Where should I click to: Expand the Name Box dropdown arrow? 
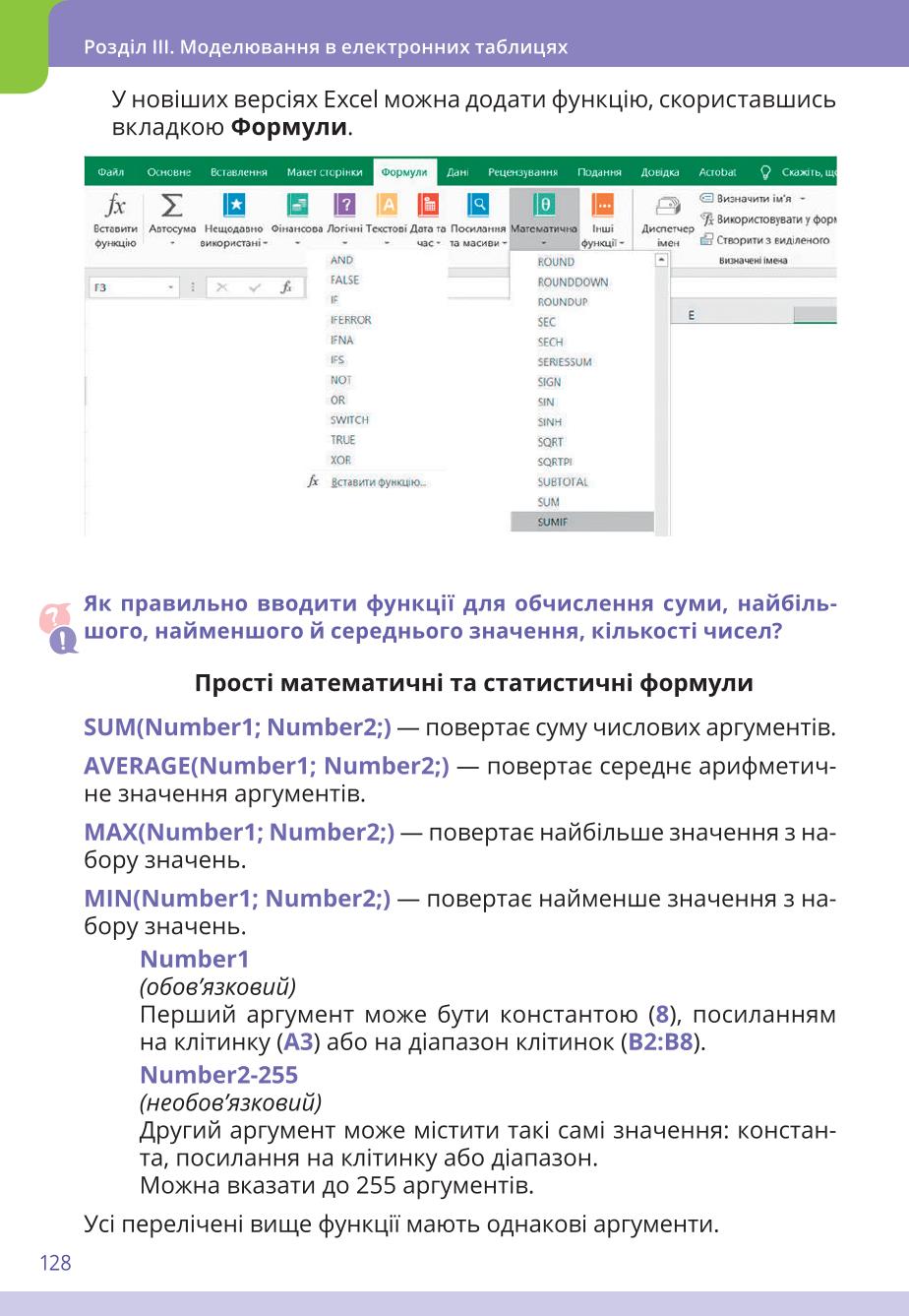coord(171,288)
